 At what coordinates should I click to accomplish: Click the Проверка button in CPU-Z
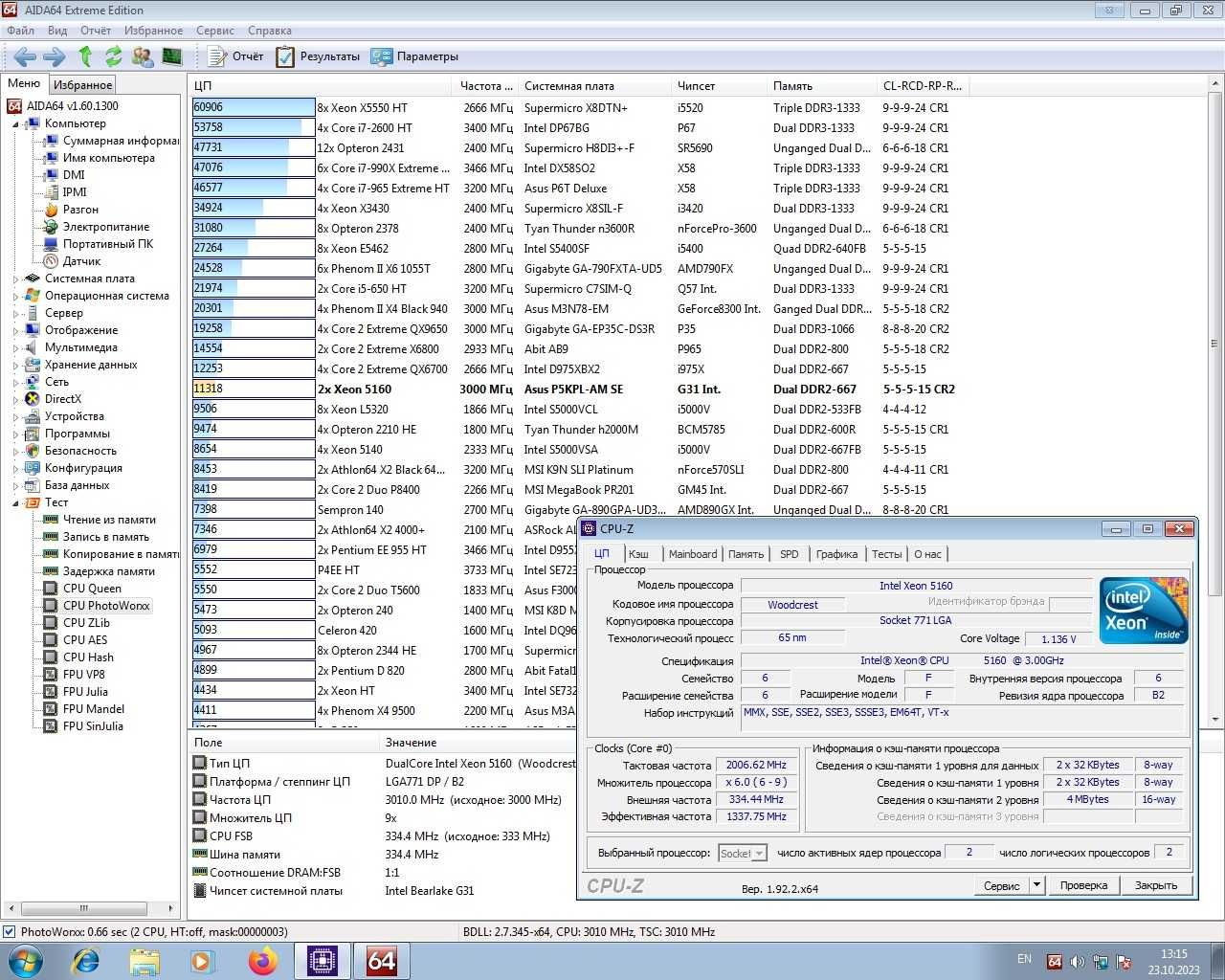1083,885
